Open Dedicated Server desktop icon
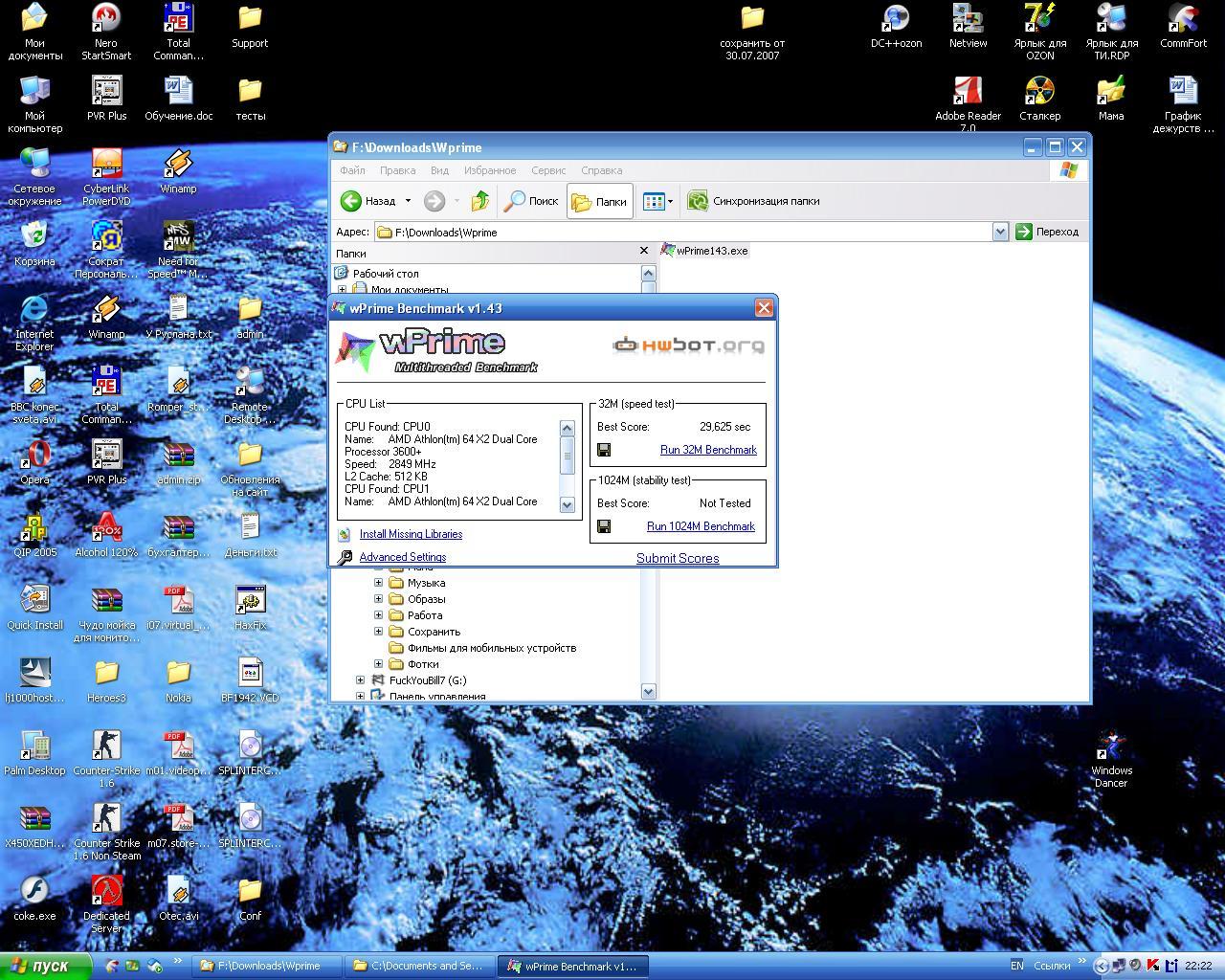Viewport: 1225px width, 980px height. [106, 905]
